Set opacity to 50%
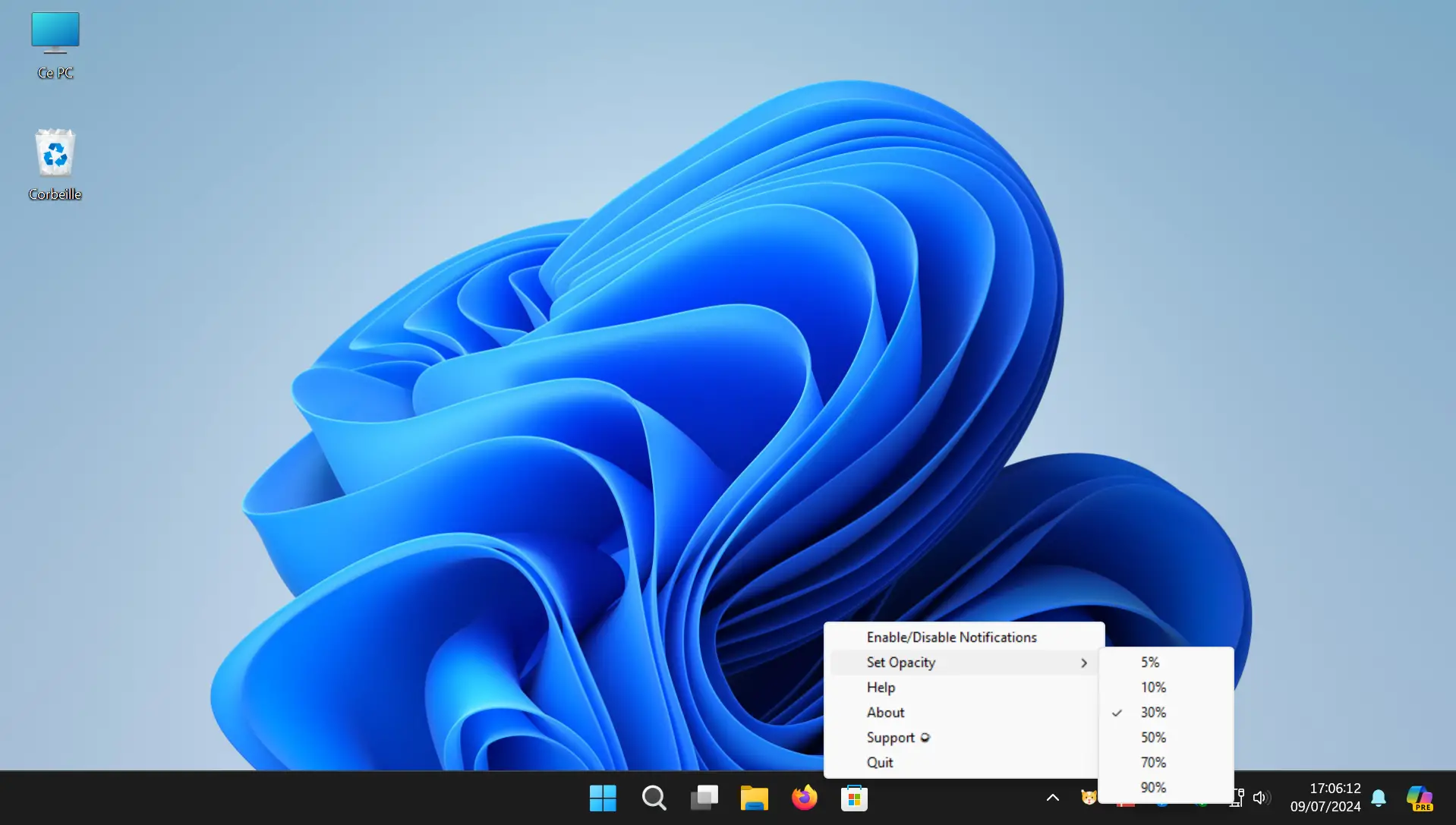 click(x=1166, y=738)
